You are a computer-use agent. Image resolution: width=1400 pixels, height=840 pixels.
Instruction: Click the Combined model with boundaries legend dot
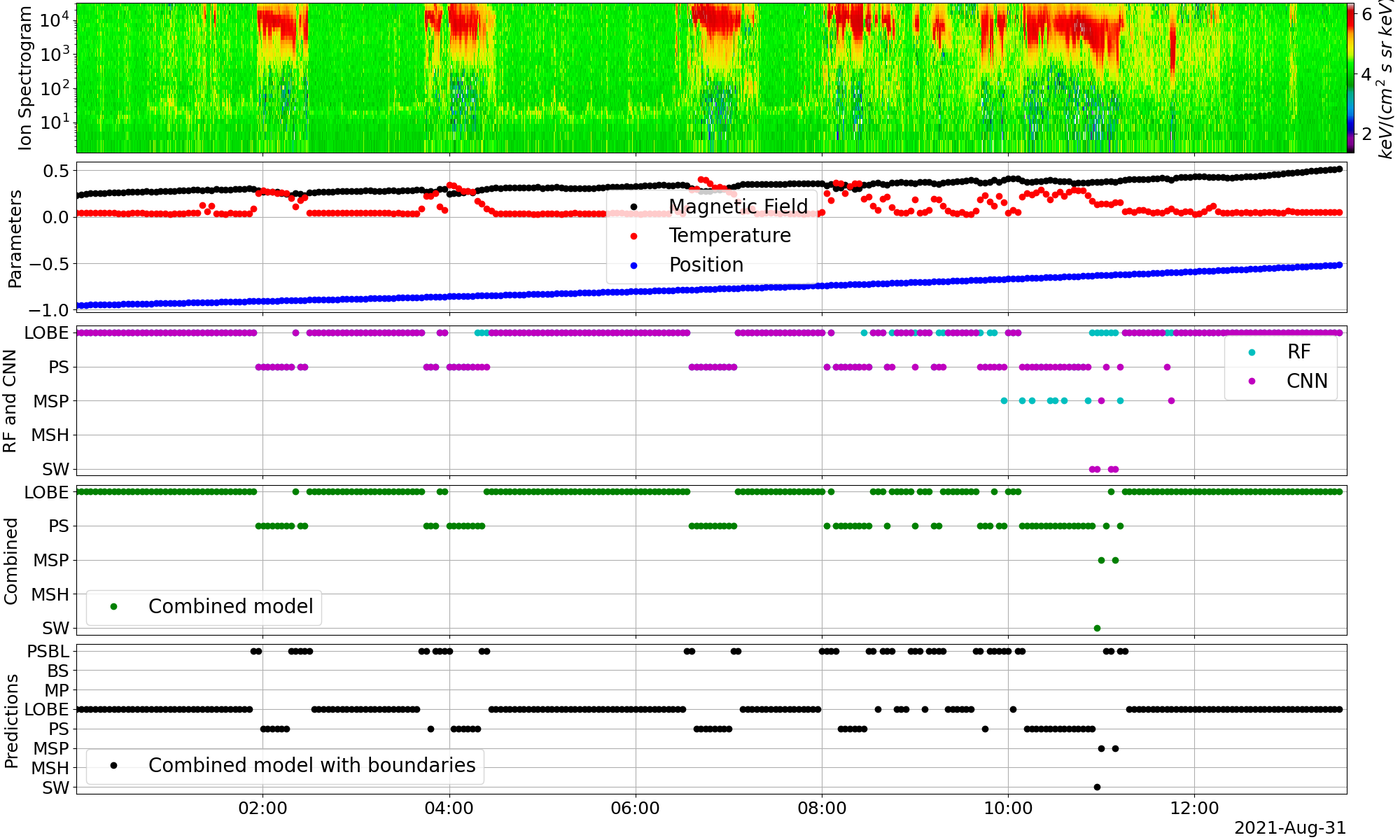[x=113, y=765]
